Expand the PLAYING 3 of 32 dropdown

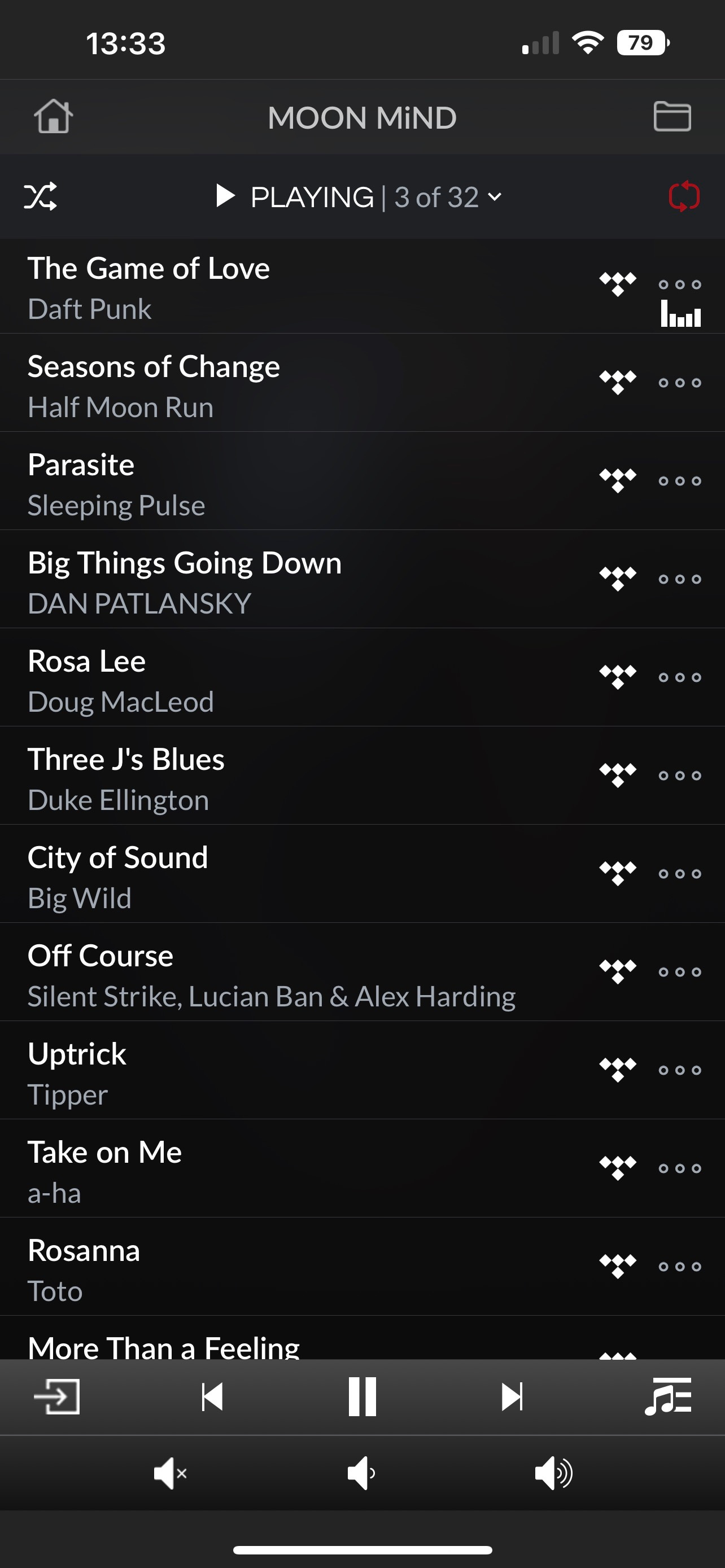tap(359, 196)
